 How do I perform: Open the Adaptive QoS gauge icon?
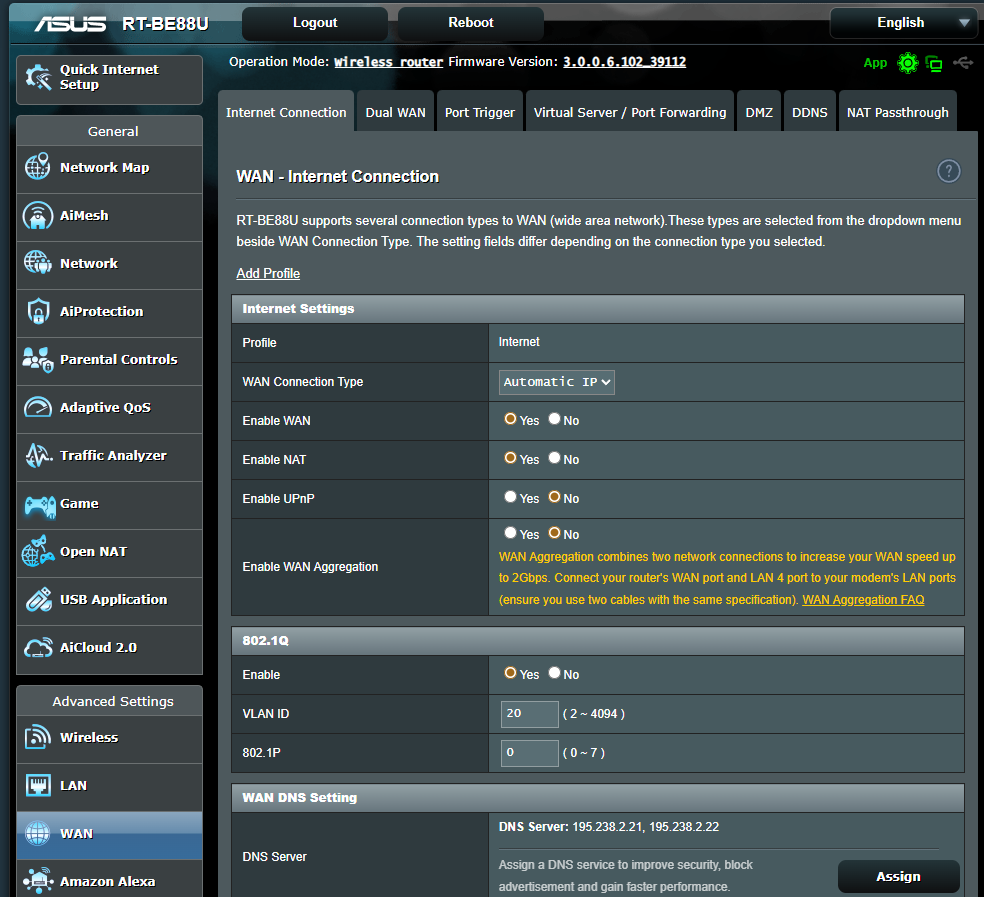pos(38,408)
